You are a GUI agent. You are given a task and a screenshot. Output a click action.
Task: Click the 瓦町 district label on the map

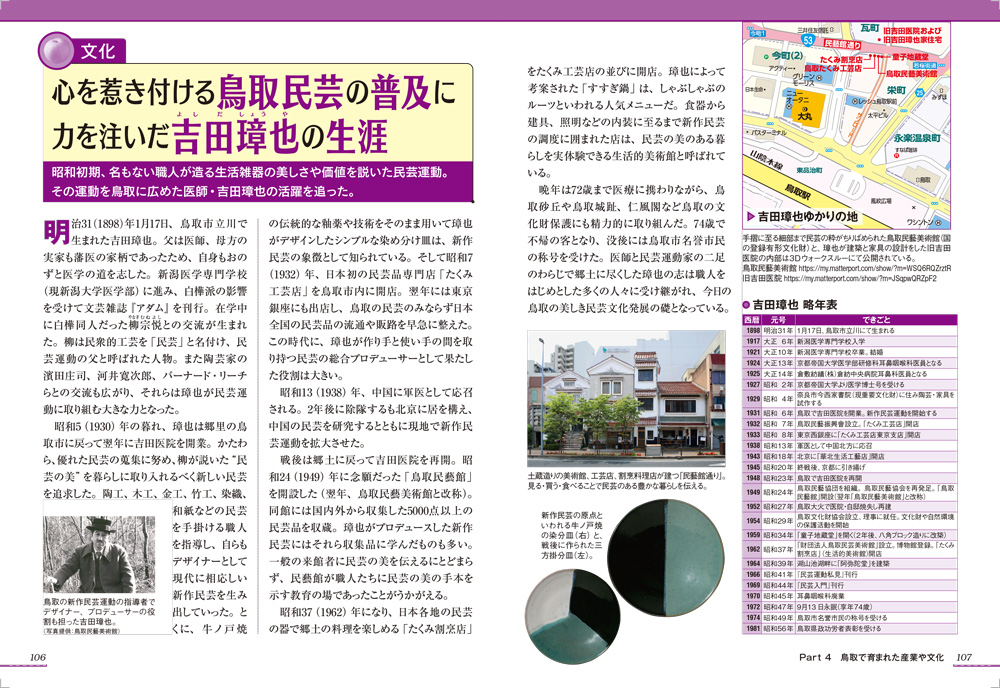(869, 29)
